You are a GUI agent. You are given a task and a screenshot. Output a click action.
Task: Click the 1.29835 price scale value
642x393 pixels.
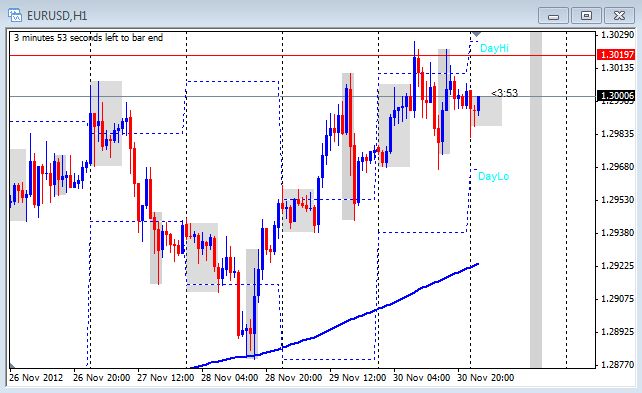click(x=617, y=134)
